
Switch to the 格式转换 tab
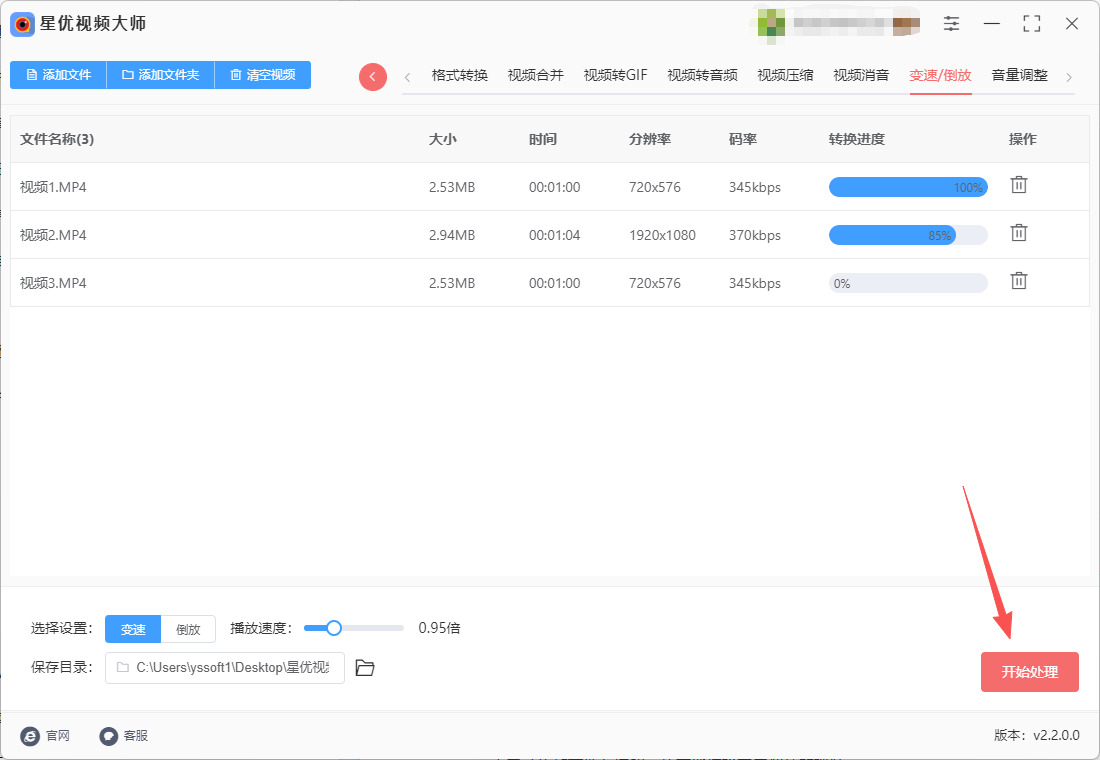pyautogui.click(x=459, y=76)
